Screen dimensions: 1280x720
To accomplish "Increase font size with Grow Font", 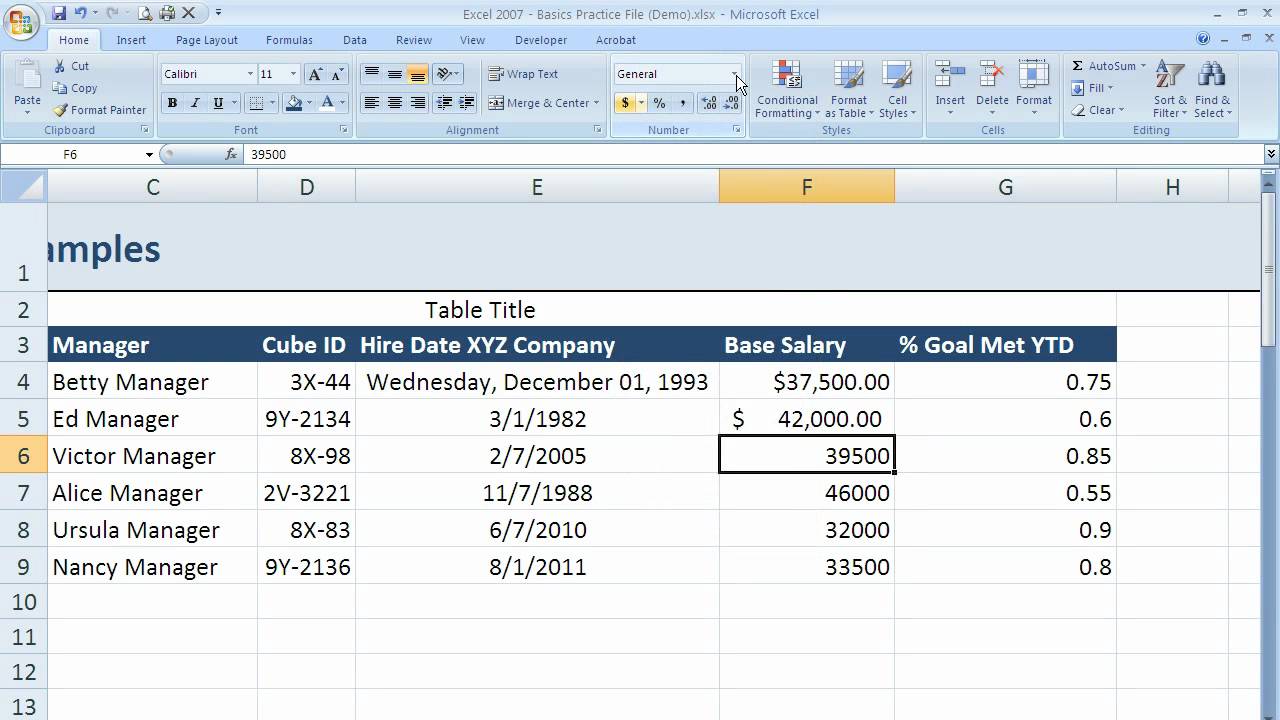I will pyautogui.click(x=316, y=74).
